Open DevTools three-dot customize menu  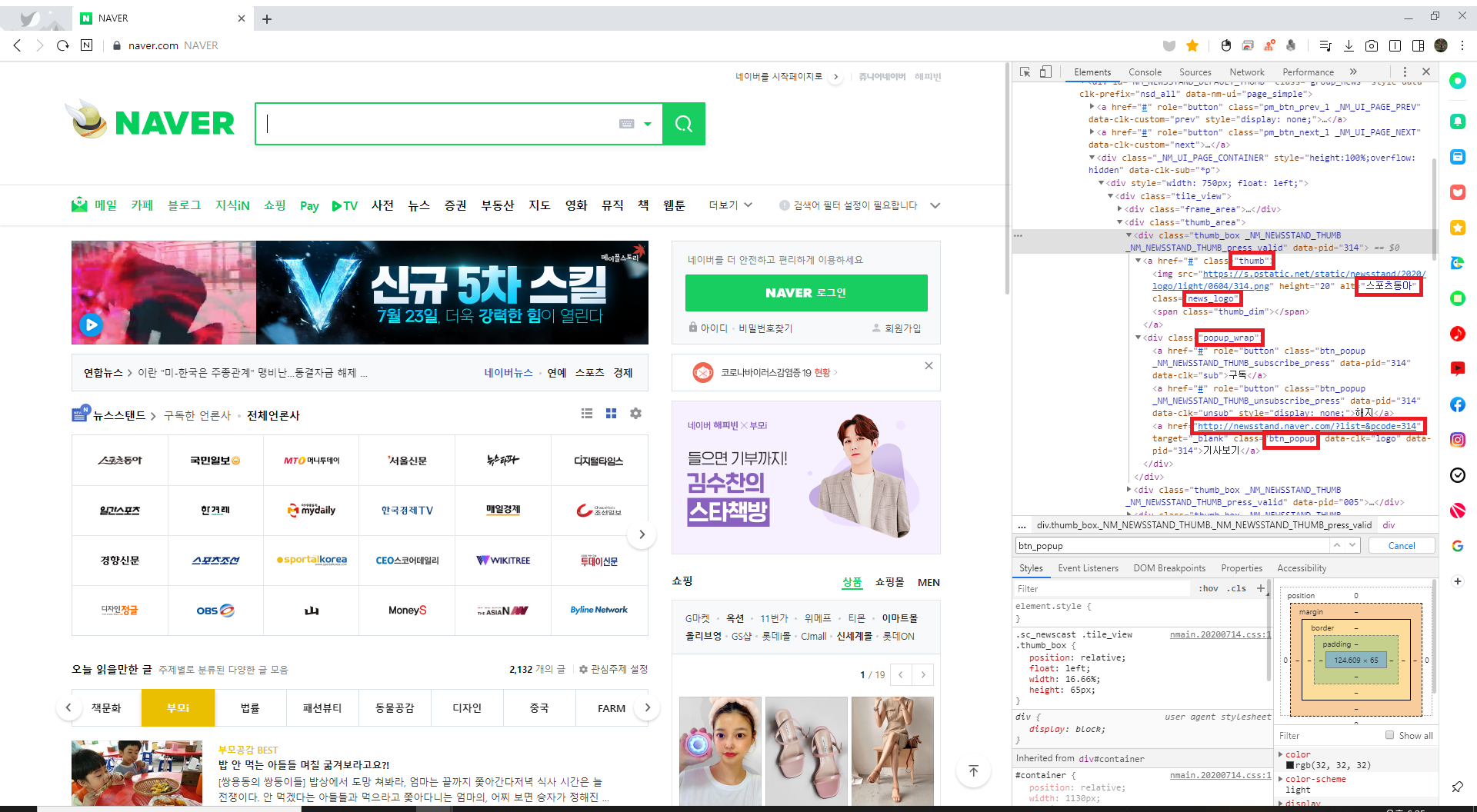(1405, 72)
